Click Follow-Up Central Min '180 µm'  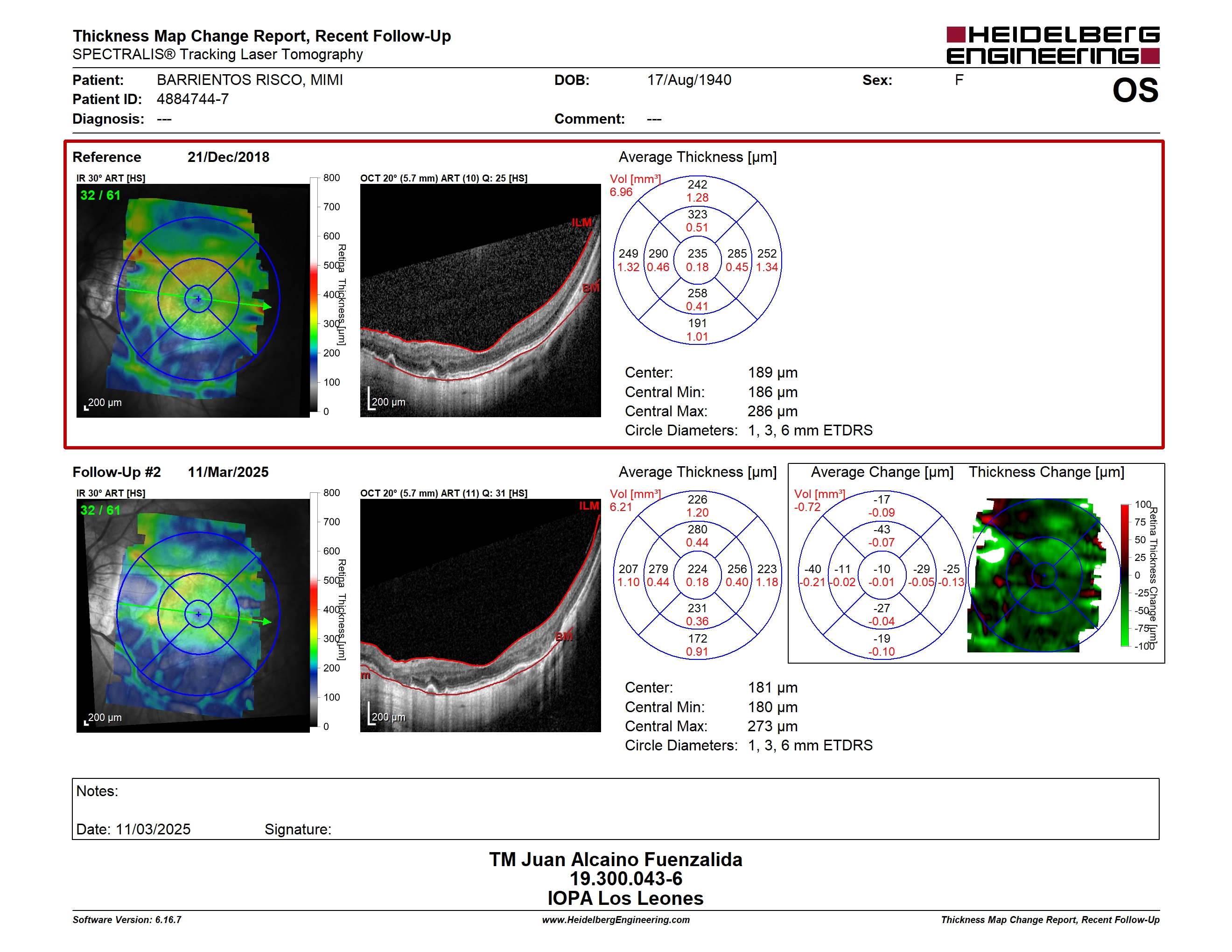(x=773, y=707)
